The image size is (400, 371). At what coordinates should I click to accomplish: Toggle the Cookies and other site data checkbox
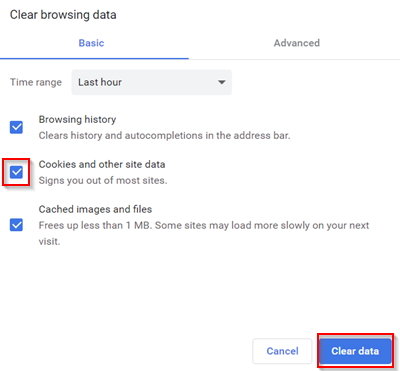[x=16, y=172]
